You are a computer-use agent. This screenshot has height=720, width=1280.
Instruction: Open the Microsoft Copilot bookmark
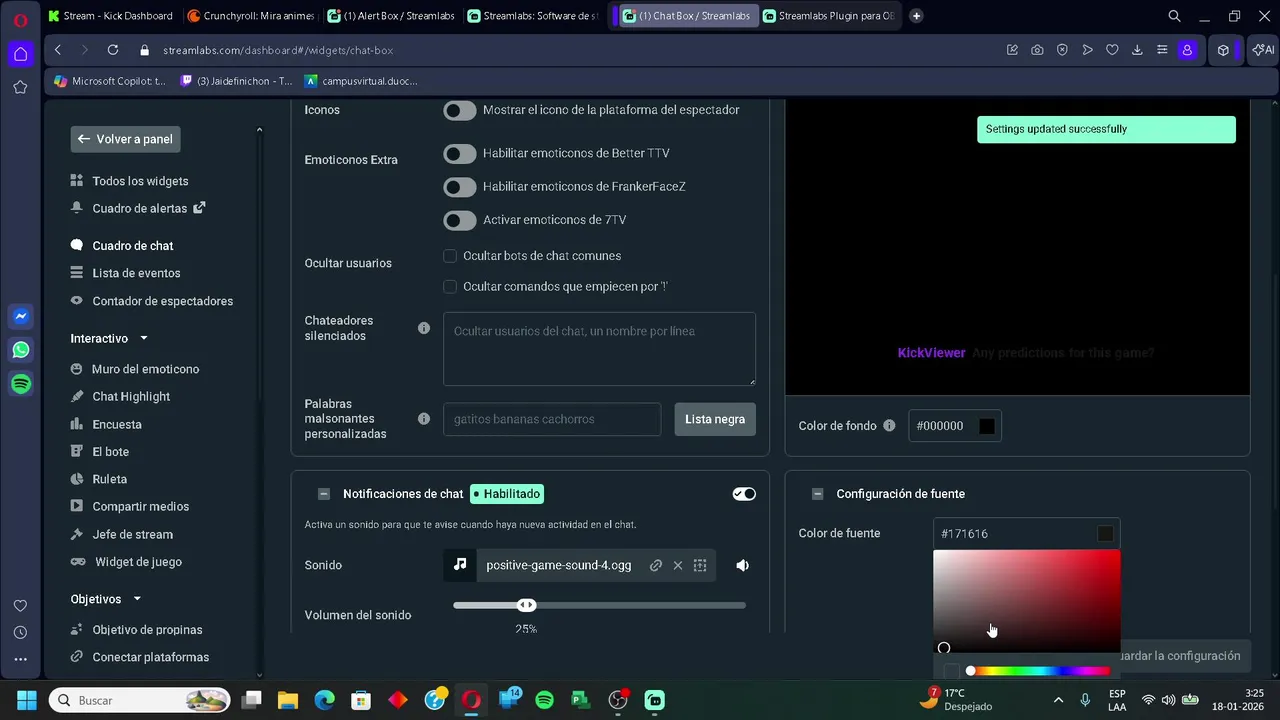click(110, 81)
